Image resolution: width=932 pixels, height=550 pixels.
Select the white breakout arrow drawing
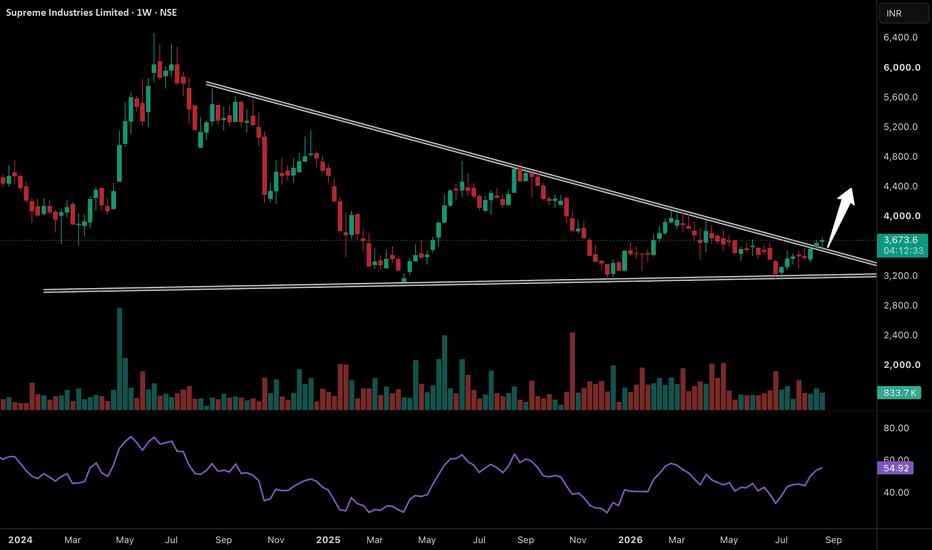point(841,216)
